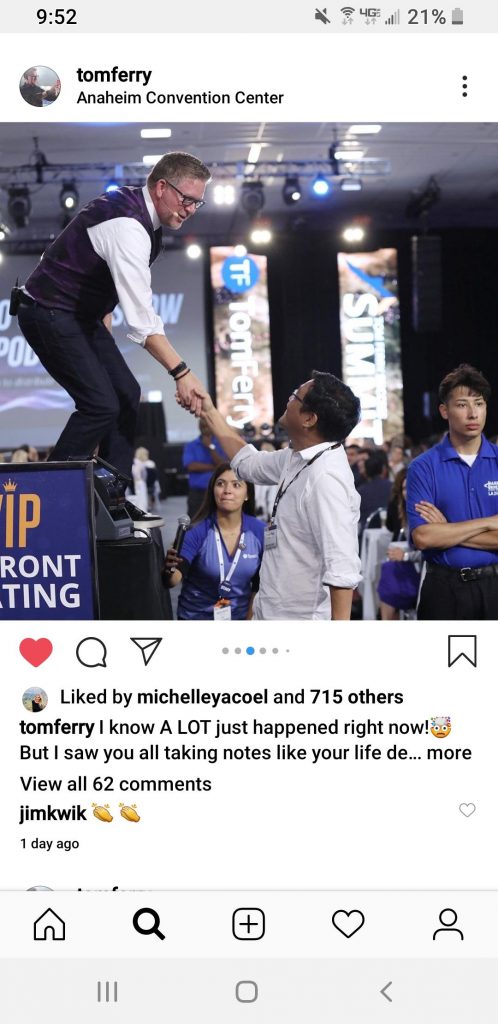The image size is (498, 1024).
Task: Open michelleyacoel's profile from likes
Action: click(x=202, y=697)
